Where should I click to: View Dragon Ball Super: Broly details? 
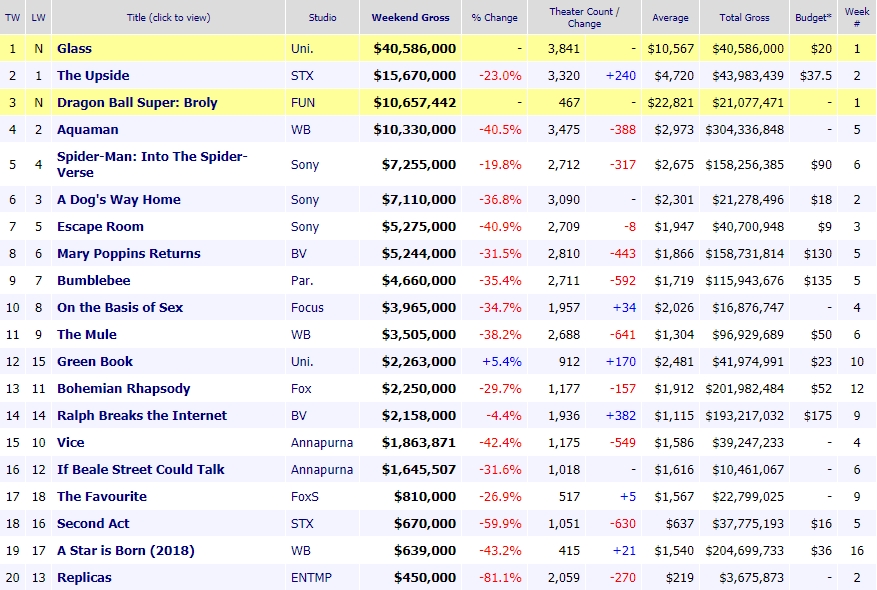click(137, 102)
